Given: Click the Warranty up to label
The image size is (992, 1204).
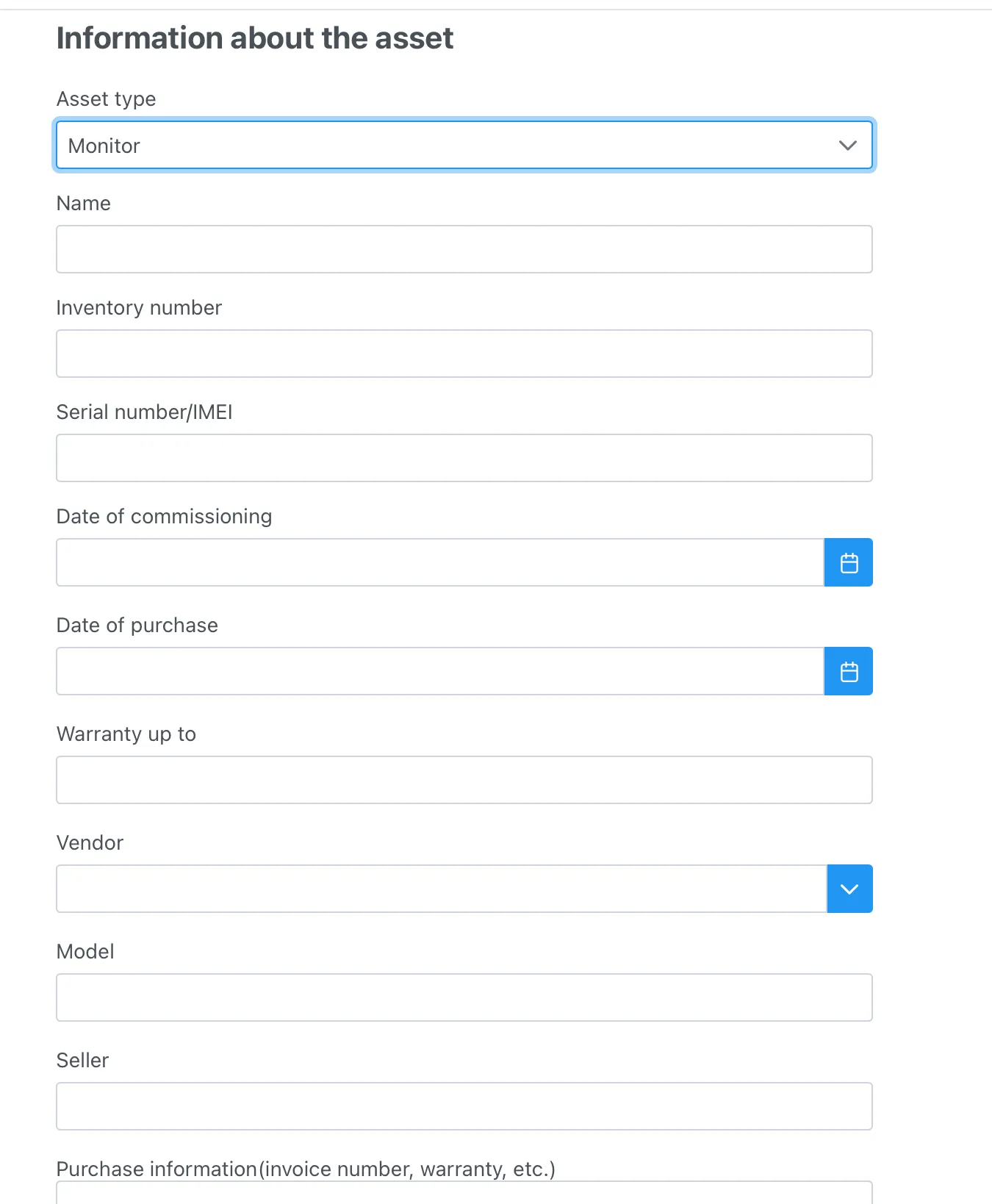Looking at the screenshot, I should tap(126, 734).
